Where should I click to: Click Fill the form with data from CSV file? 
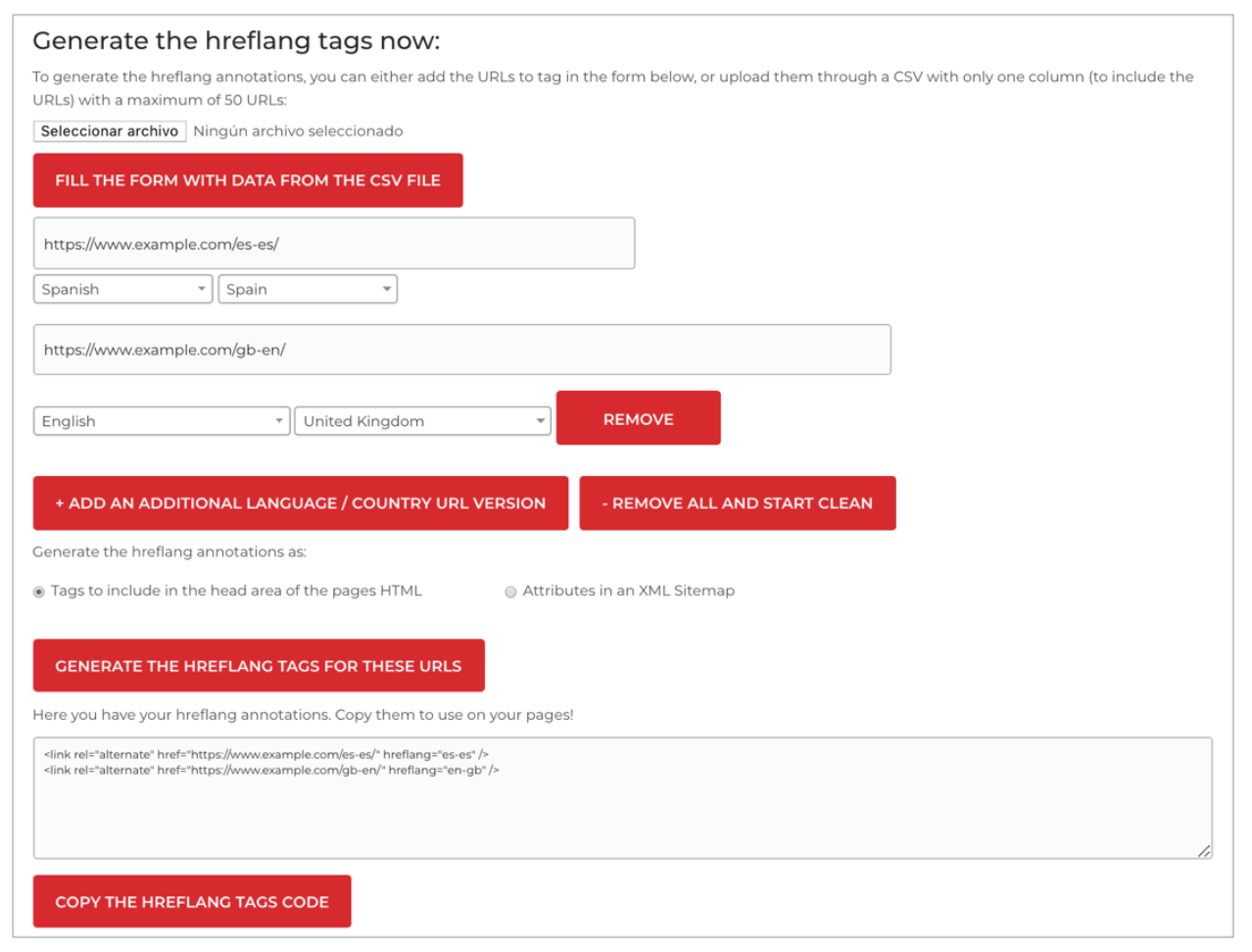(248, 180)
